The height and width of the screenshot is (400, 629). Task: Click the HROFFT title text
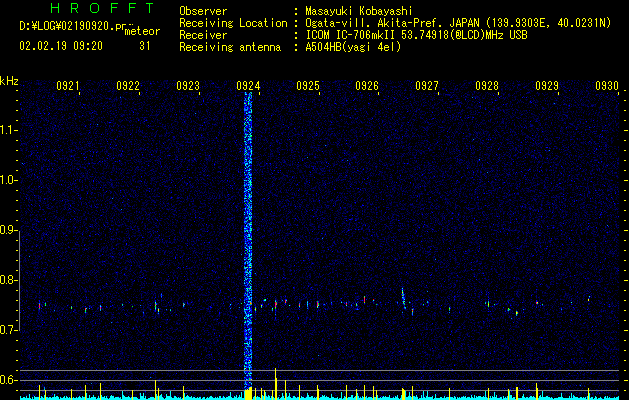pos(102,8)
